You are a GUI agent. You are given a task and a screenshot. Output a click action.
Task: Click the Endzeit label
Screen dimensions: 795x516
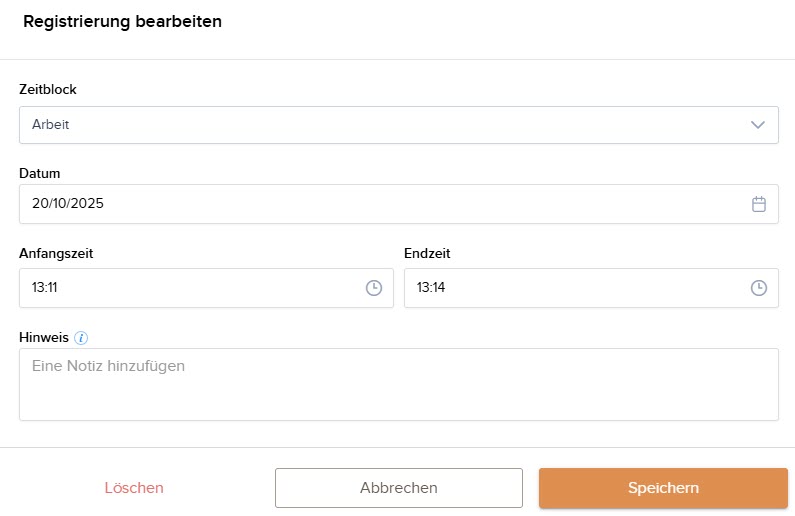point(427,254)
